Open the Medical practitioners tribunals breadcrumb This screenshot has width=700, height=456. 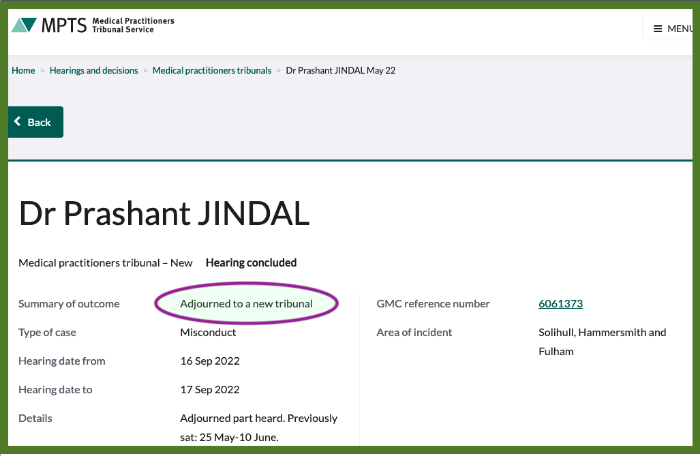point(212,71)
